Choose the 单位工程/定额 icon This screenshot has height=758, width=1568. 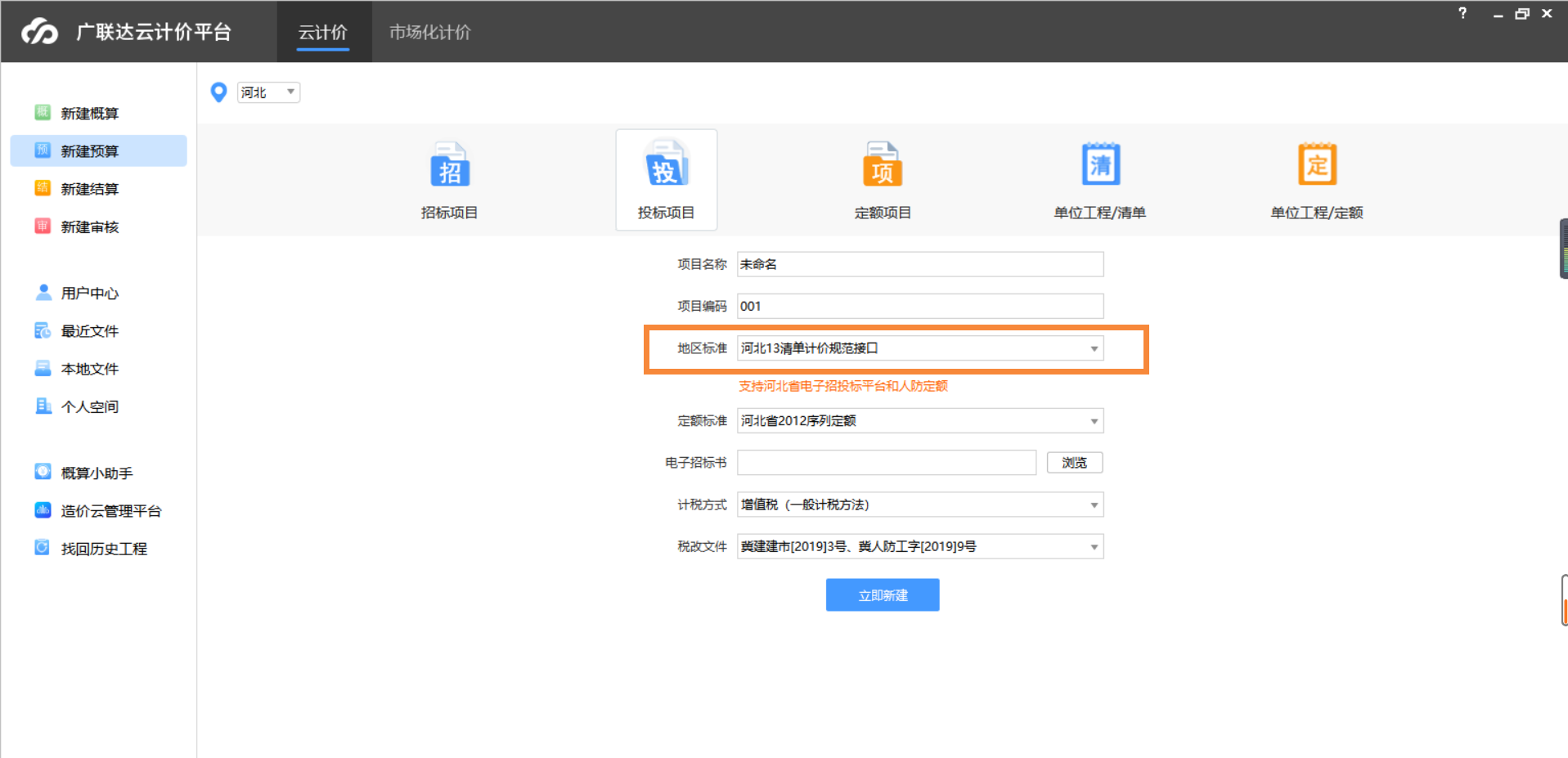[x=1317, y=164]
